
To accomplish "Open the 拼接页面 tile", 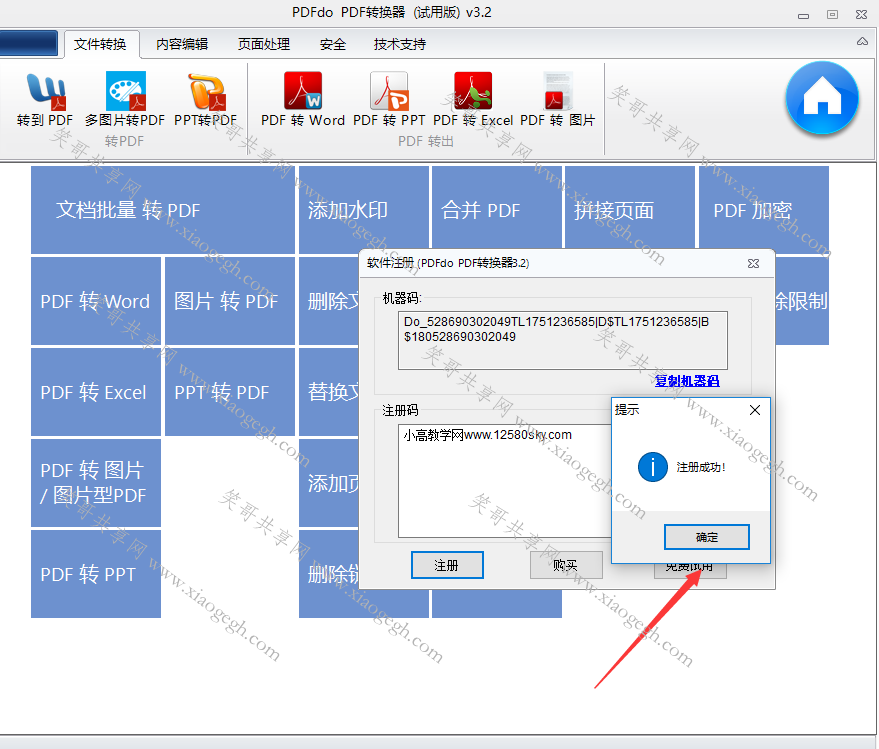I will pos(630,210).
